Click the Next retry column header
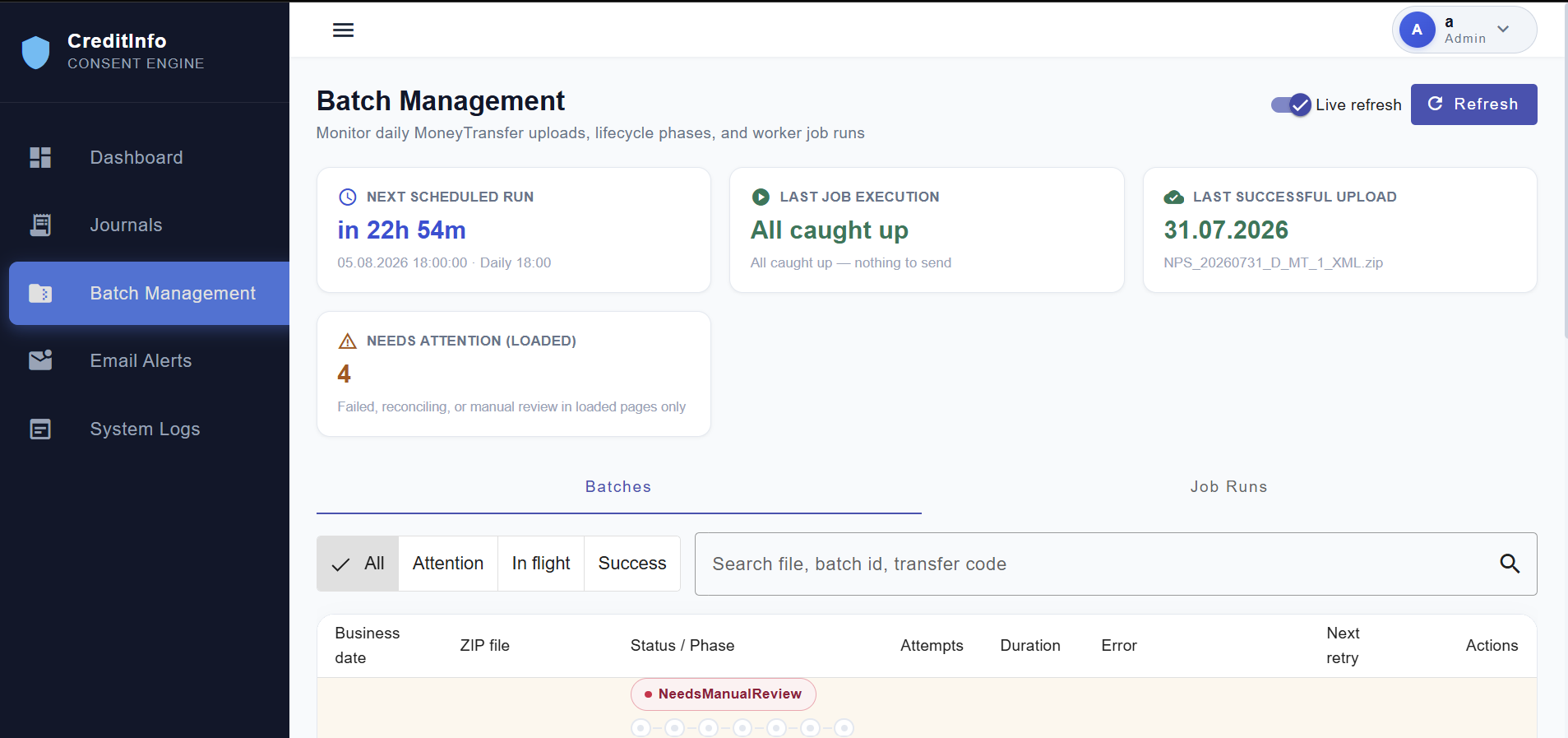This screenshot has width=1568, height=738. (1343, 646)
